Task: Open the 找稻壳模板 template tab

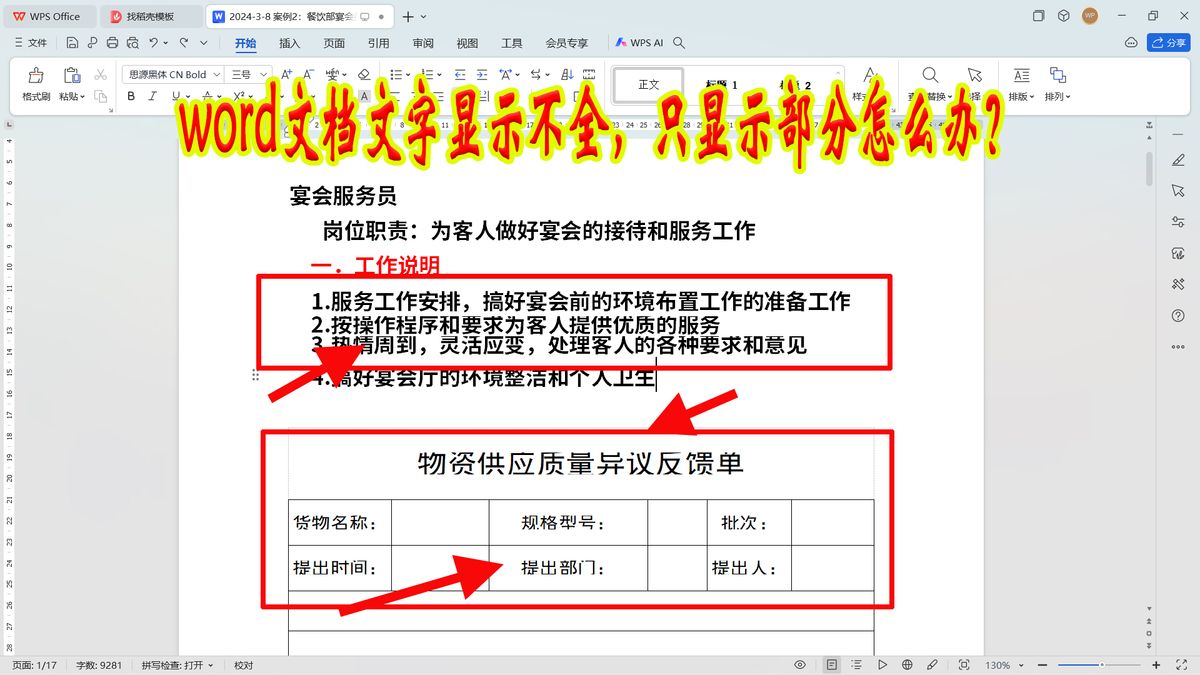Action: (x=150, y=16)
